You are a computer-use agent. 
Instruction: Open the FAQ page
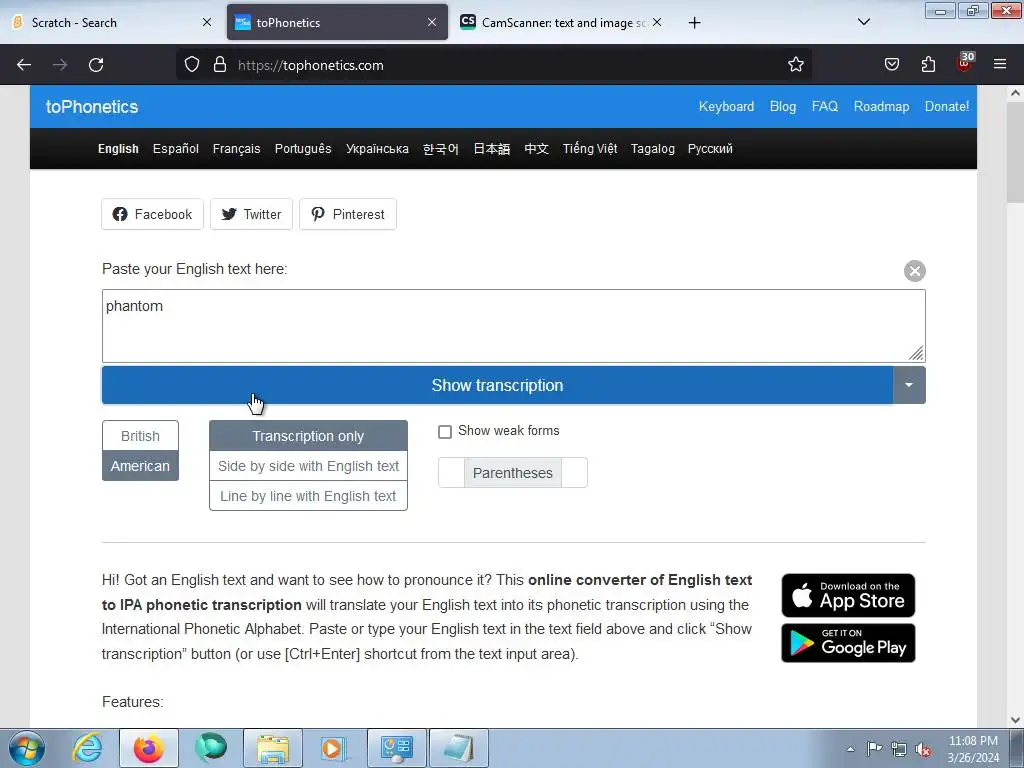pyautogui.click(x=824, y=106)
